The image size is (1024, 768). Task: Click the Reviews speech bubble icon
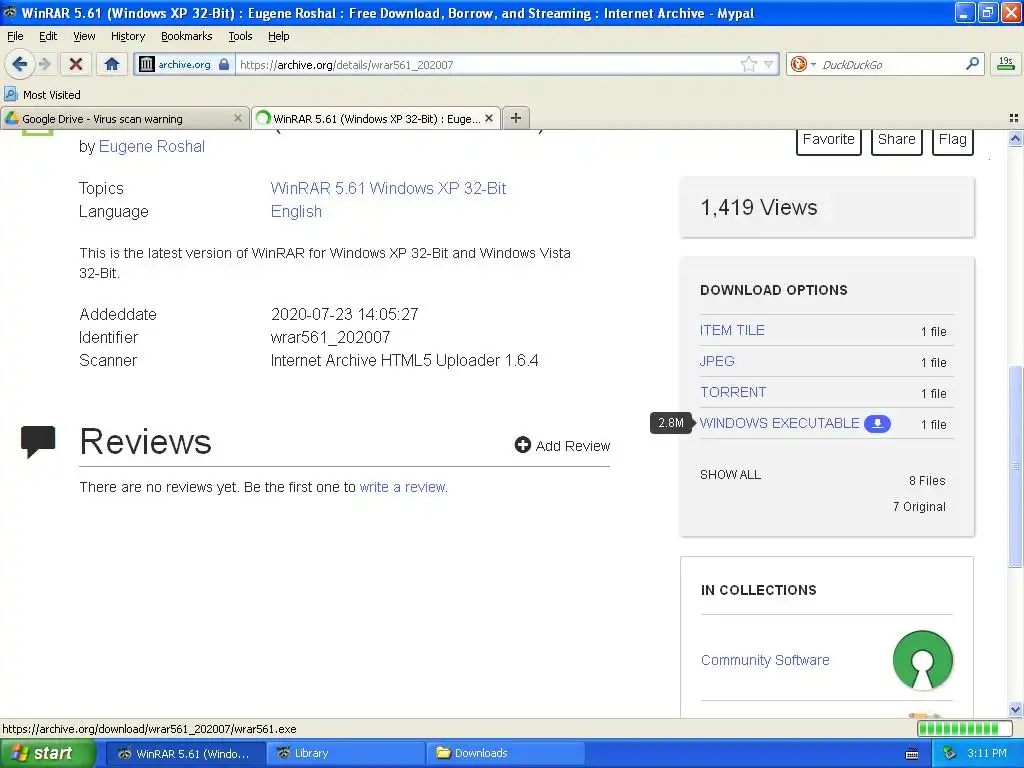click(x=38, y=441)
